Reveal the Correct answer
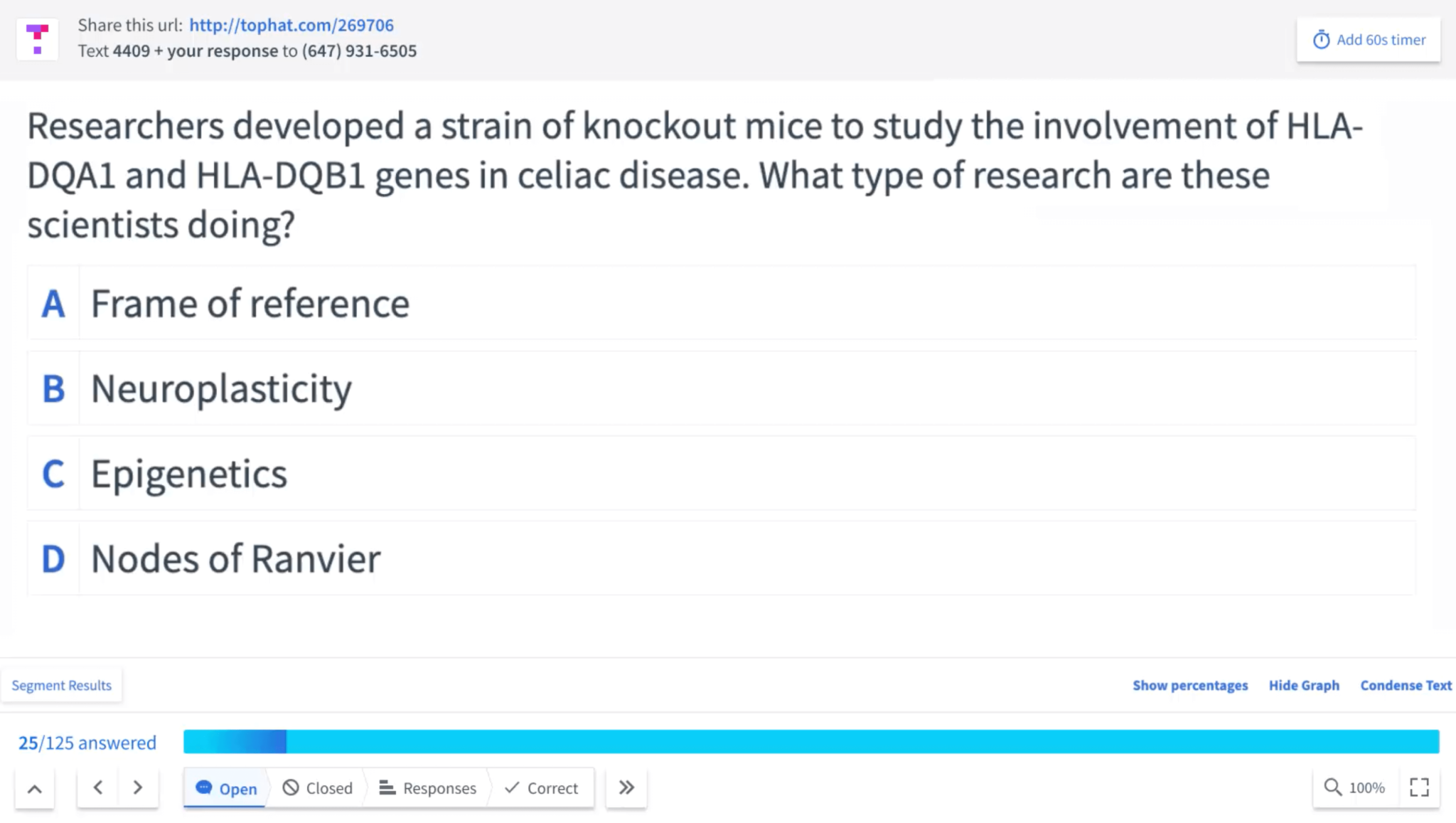 coord(541,788)
